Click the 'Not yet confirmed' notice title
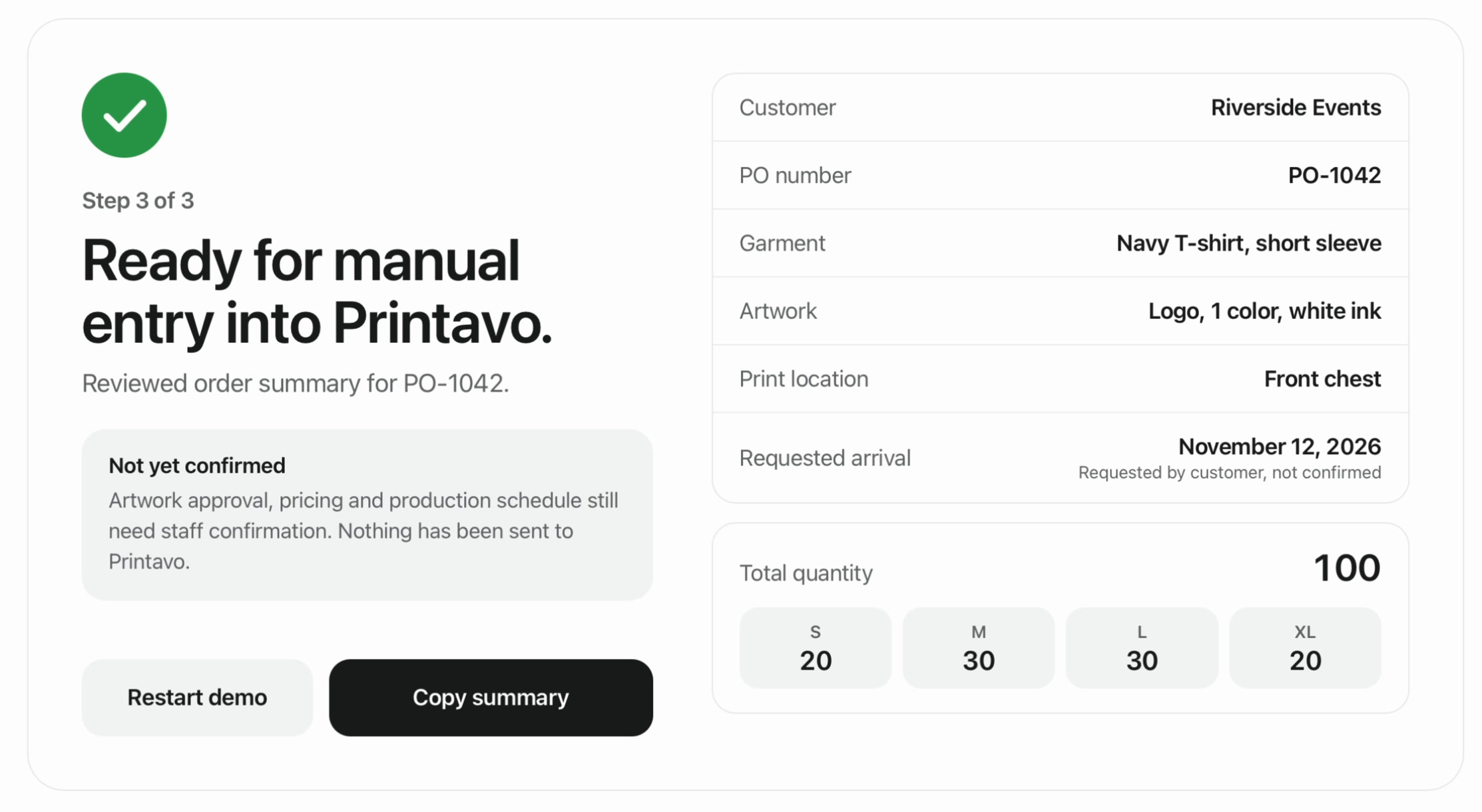Image resolution: width=1482 pixels, height=812 pixels. coord(197,465)
